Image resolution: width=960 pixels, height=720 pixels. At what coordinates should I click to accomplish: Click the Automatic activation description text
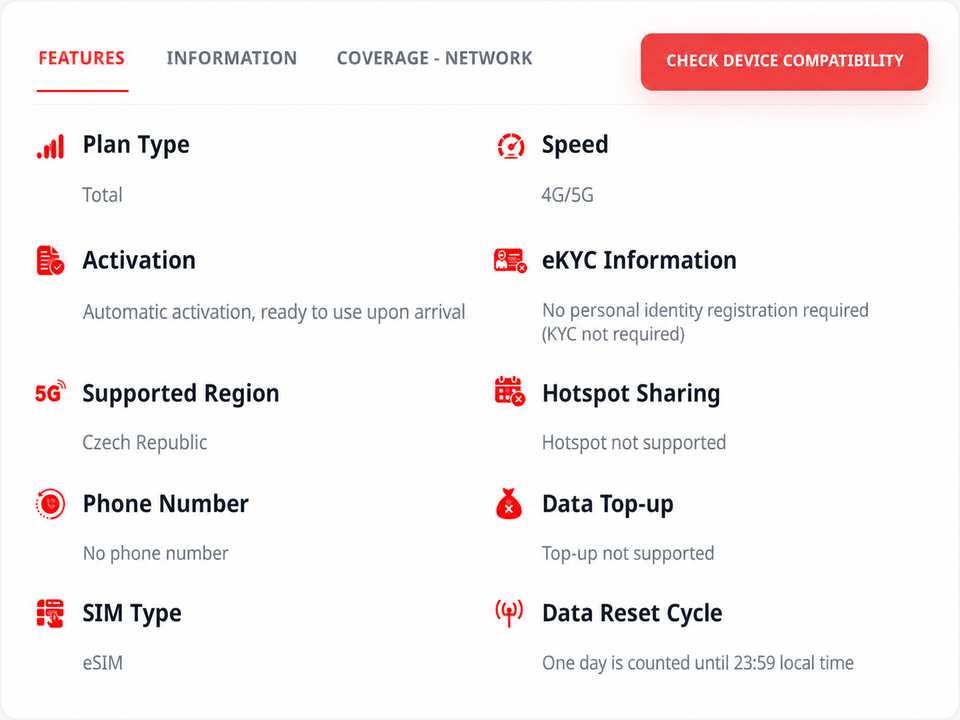[274, 312]
